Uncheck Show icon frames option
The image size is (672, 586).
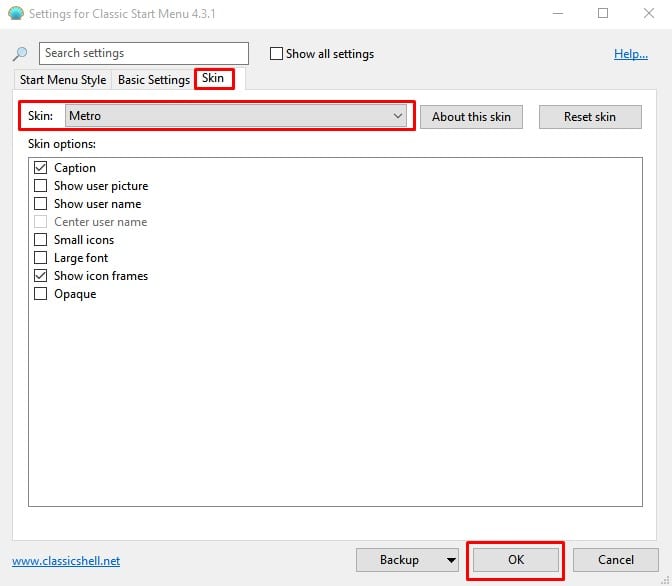(40, 276)
